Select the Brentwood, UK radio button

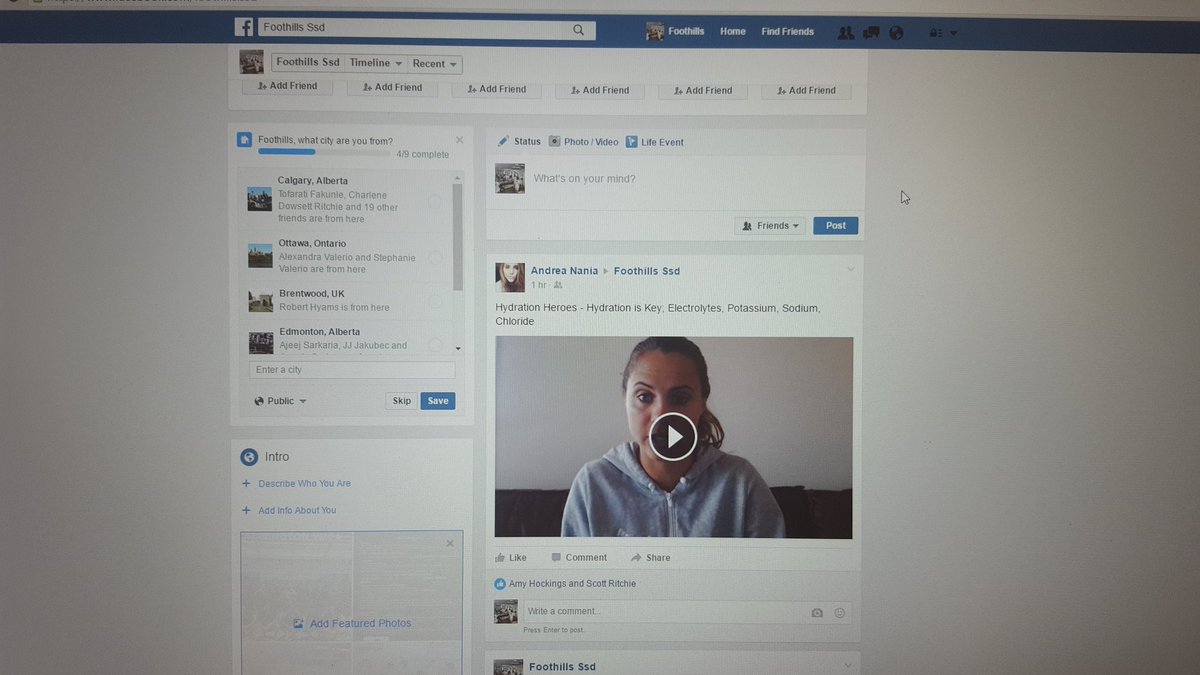[x=435, y=301]
